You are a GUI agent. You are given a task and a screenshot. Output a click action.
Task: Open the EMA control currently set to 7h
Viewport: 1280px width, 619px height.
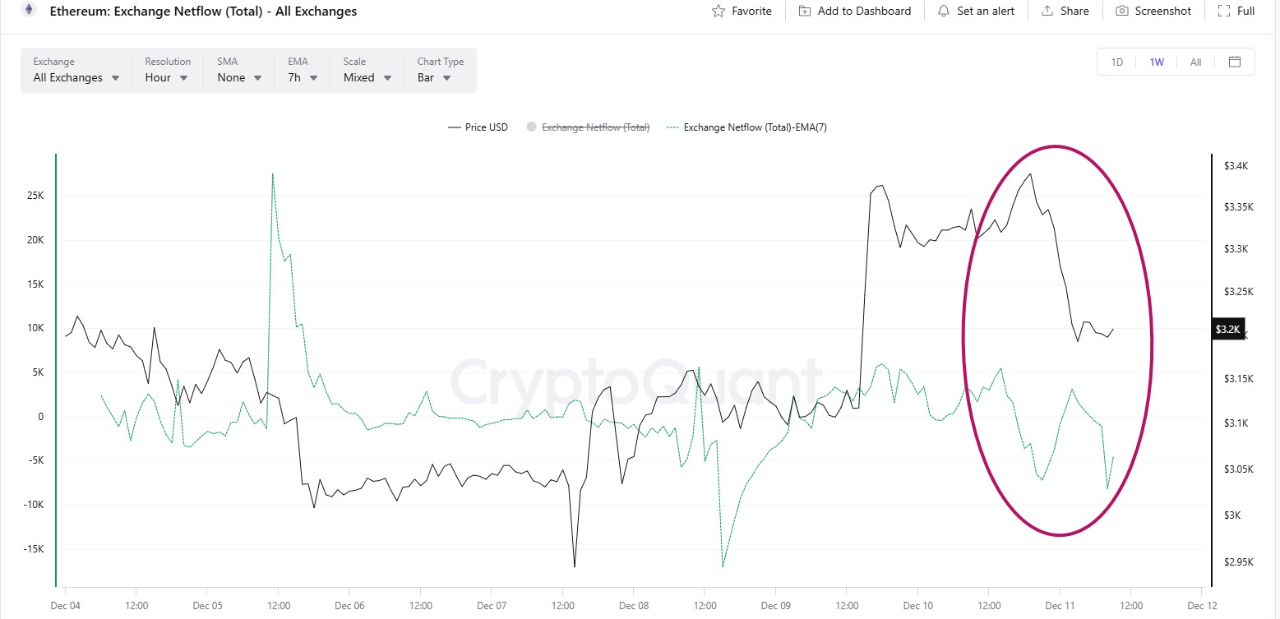coord(301,77)
